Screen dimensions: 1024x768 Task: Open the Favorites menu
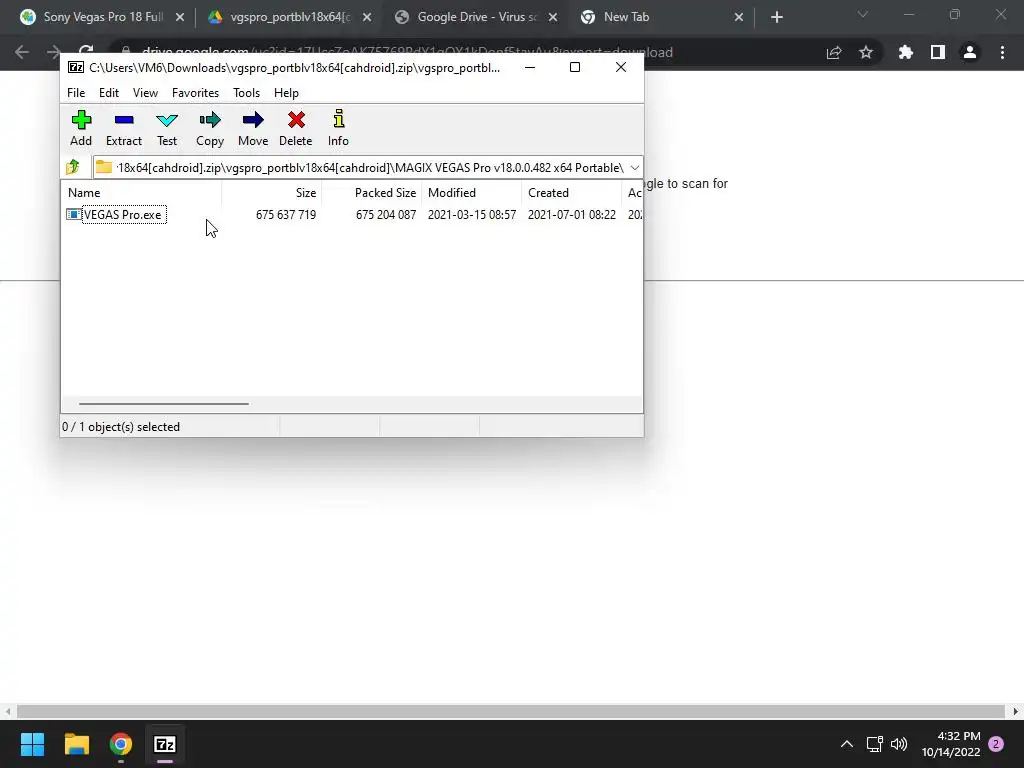(195, 93)
